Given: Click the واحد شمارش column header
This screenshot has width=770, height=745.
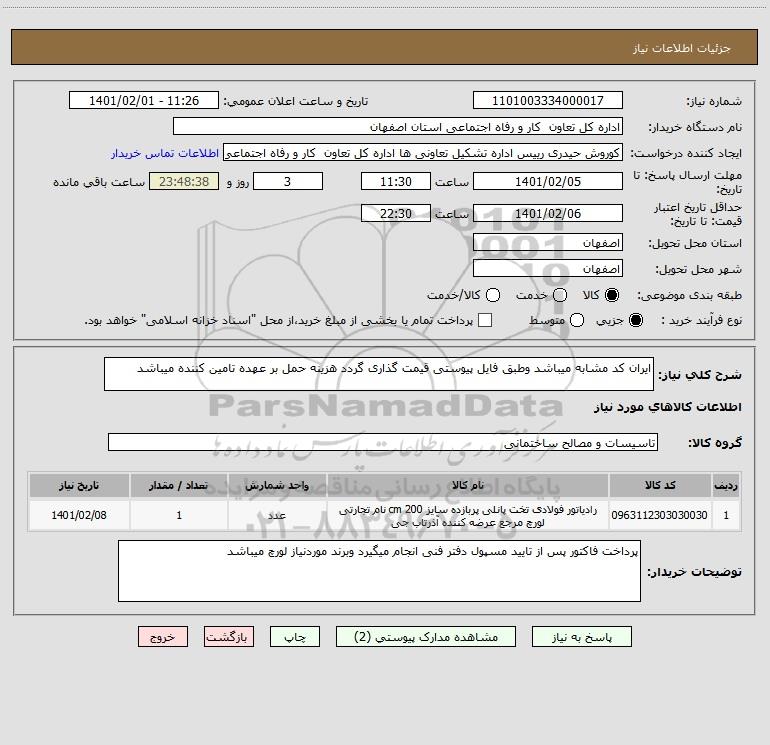Looking at the screenshot, I should click(x=277, y=485).
